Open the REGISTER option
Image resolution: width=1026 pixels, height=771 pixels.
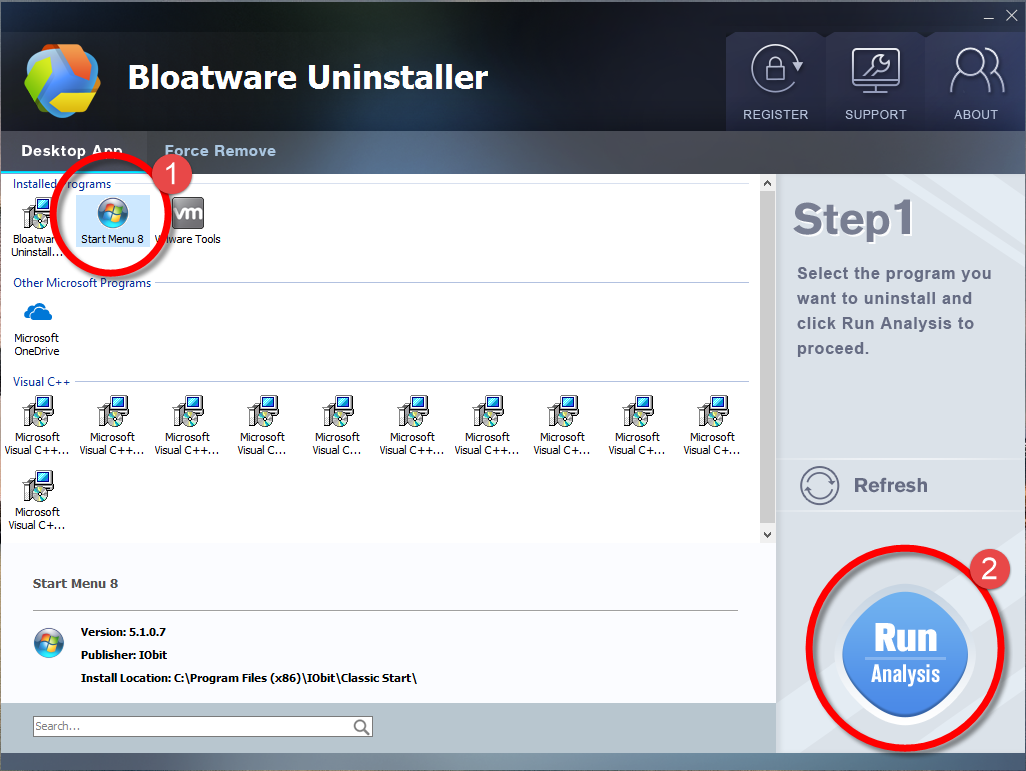coord(775,82)
